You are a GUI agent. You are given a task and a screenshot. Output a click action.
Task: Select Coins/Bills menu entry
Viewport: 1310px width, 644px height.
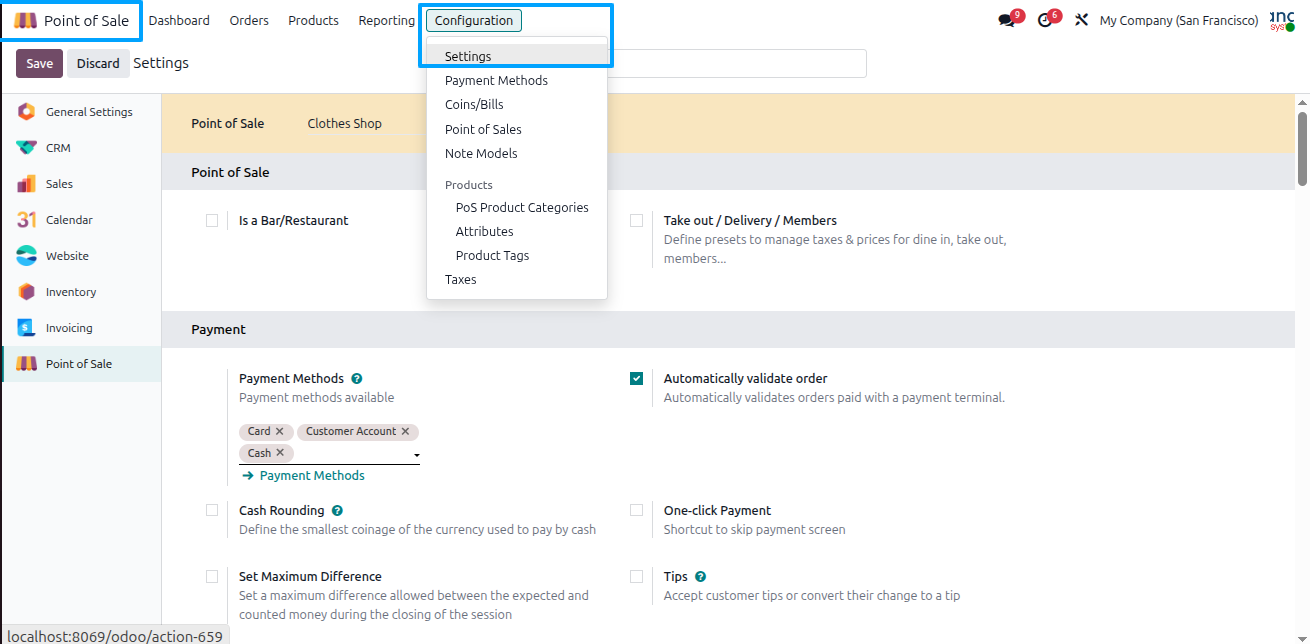(517, 105)
